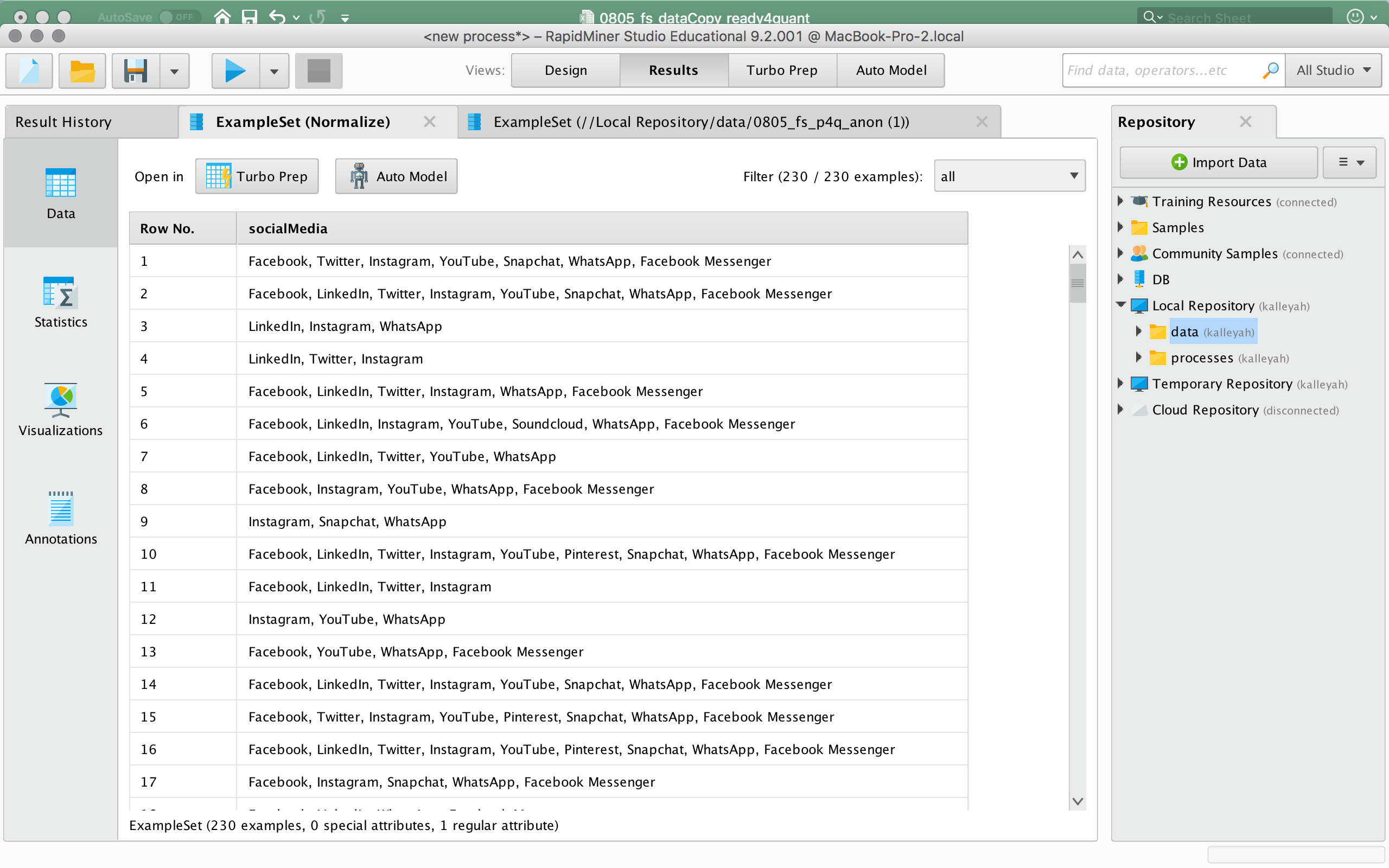Click the vertical scrollbar thumb of the table

1078,283
